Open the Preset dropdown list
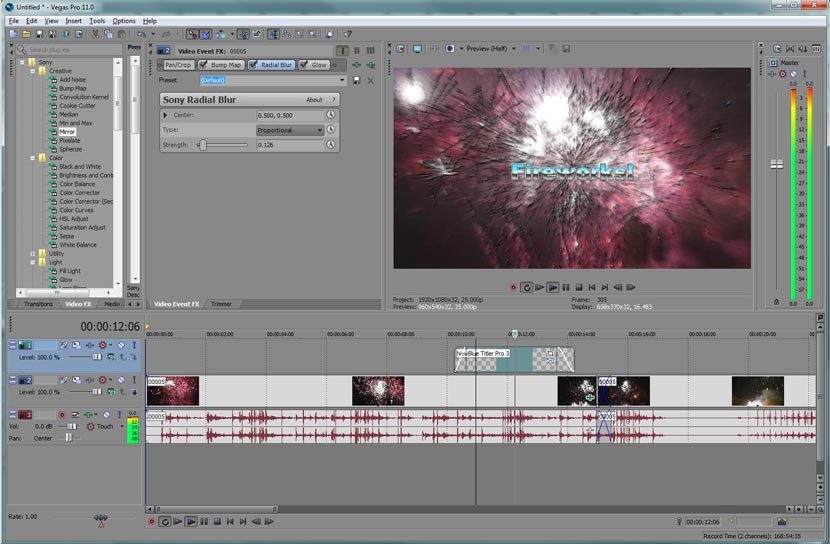This screenshot has width=830, height=544. (342, 80)
